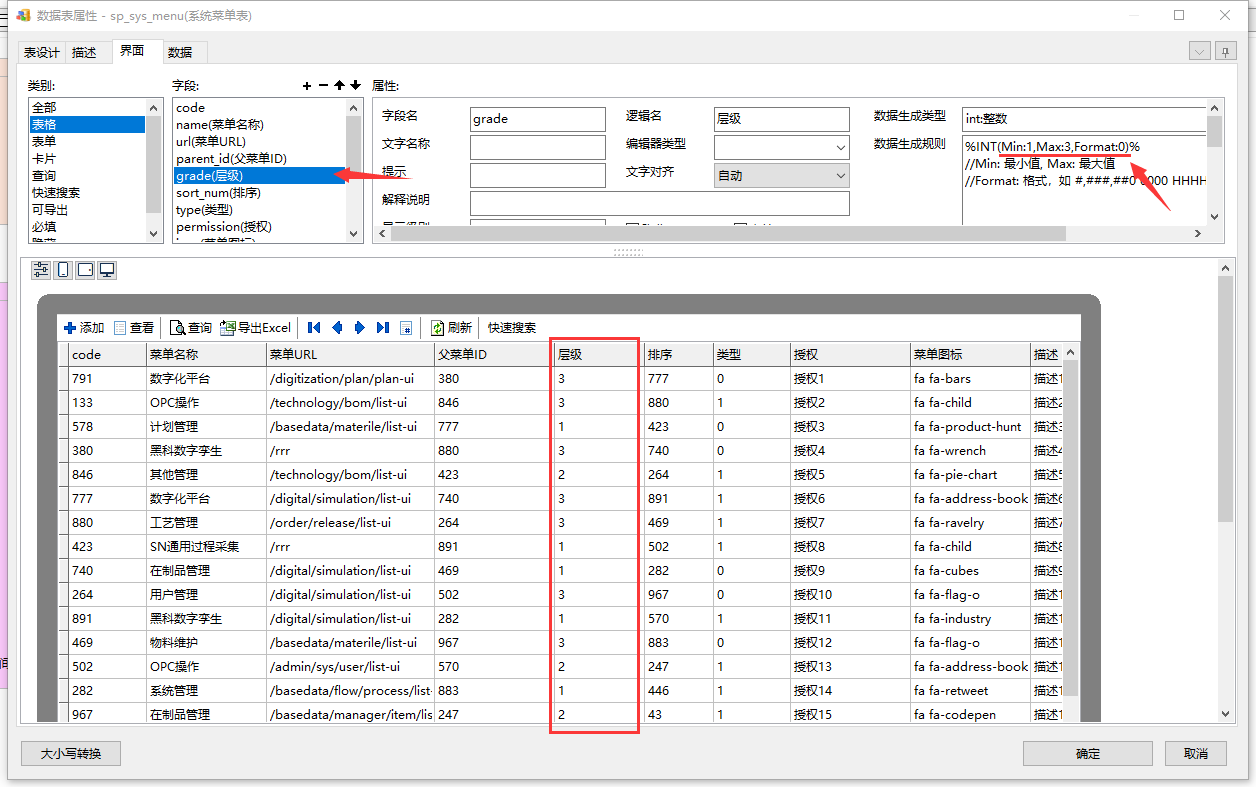Click the 大小写转换 button
This screenshot has height=787, width=1256.
pyautogui.click(x=71, y=753)
